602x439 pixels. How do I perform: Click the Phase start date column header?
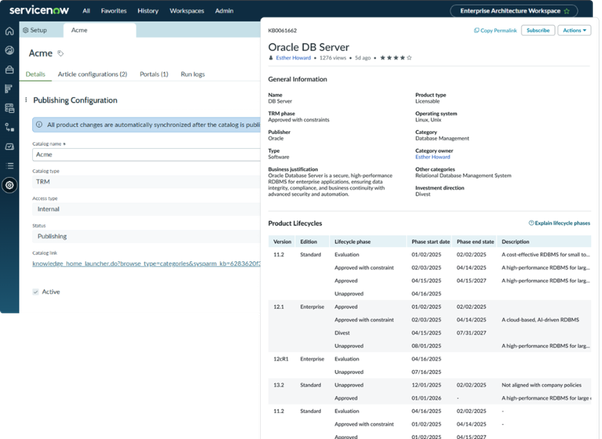(430, 242)
